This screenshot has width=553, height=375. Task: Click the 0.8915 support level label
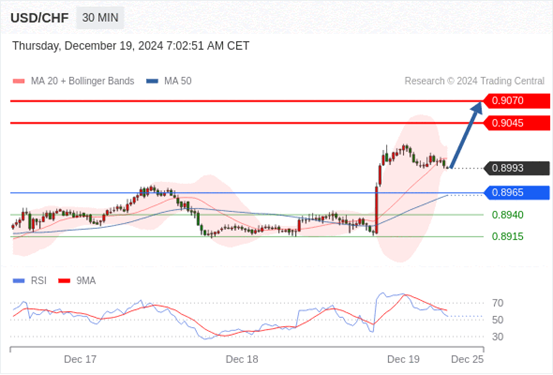click(508, 237)
